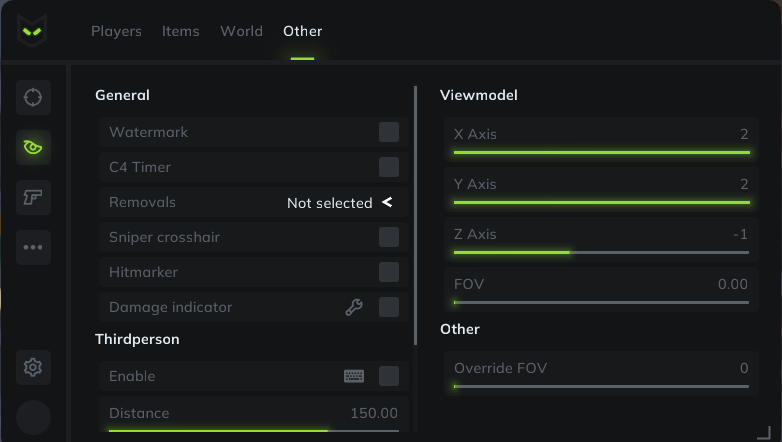Click the round avatar circle in sidebar
The image size is (782, 442).
(x=33, y=417)
